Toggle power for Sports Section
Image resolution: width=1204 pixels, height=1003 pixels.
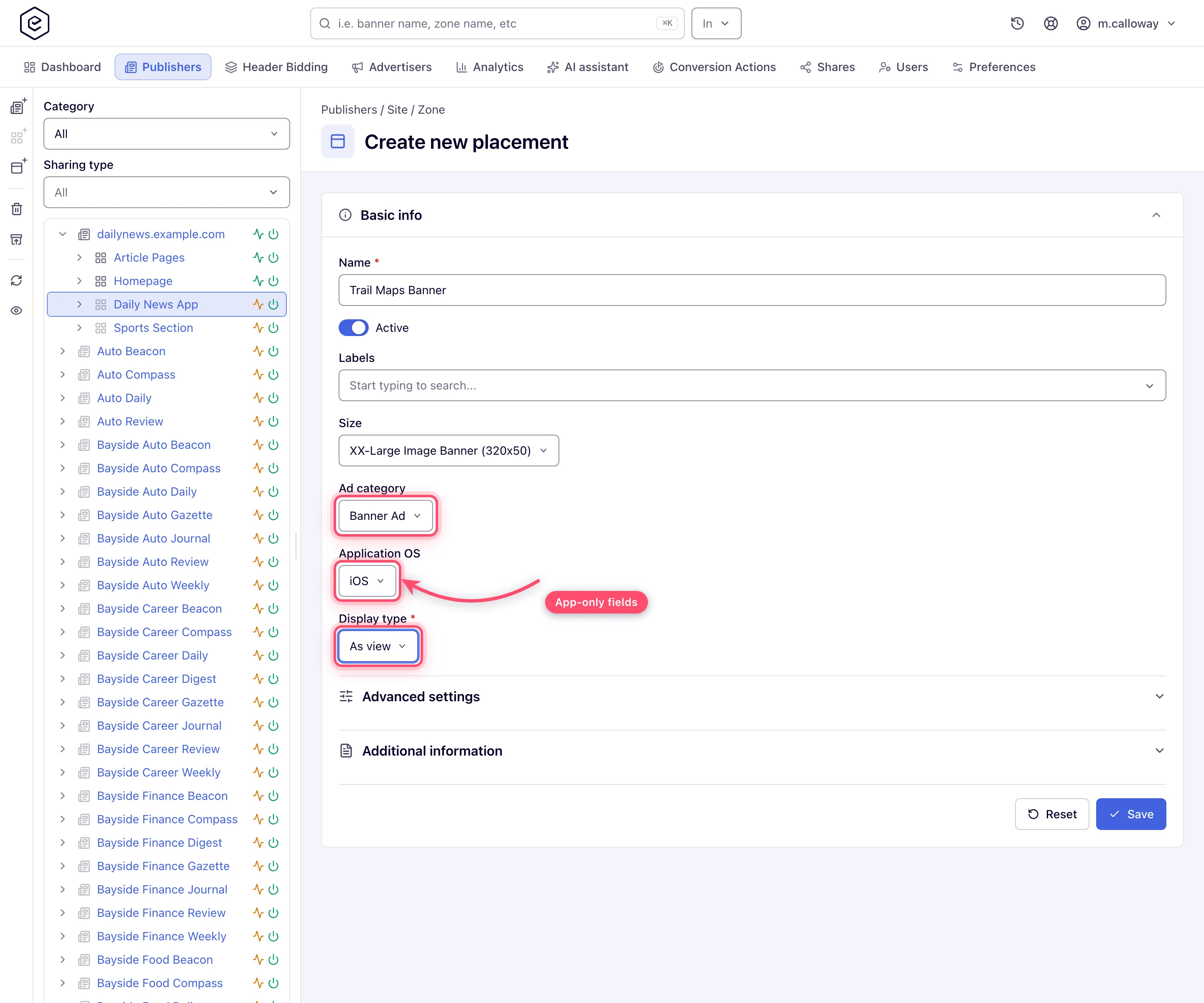coord(273,328)
